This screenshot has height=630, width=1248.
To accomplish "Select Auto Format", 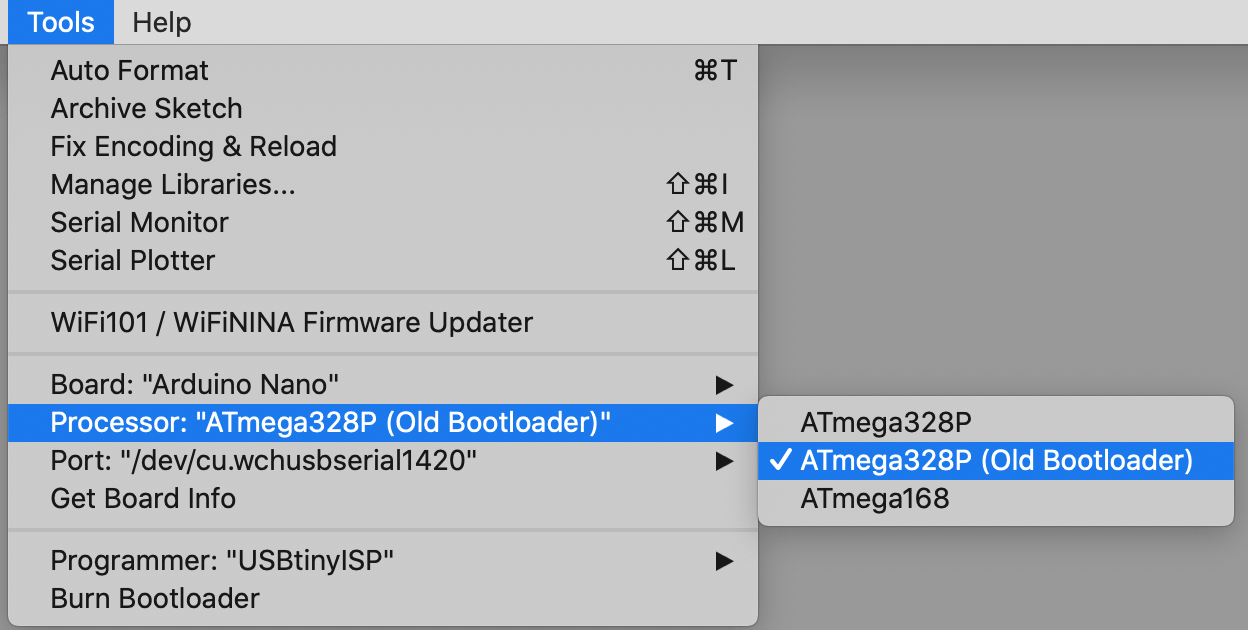I will pos(383,71).
